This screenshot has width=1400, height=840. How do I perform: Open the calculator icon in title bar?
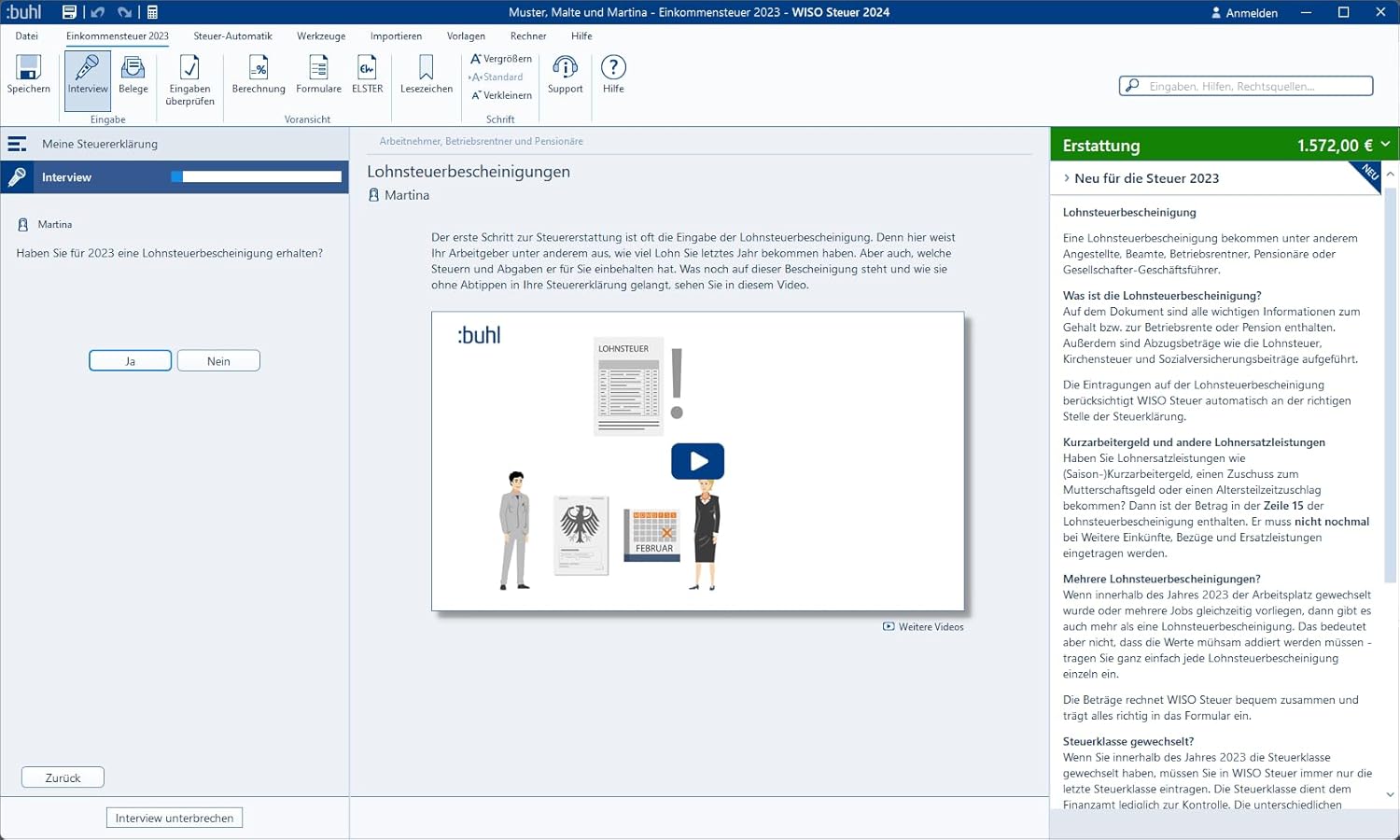coord(152,12)
